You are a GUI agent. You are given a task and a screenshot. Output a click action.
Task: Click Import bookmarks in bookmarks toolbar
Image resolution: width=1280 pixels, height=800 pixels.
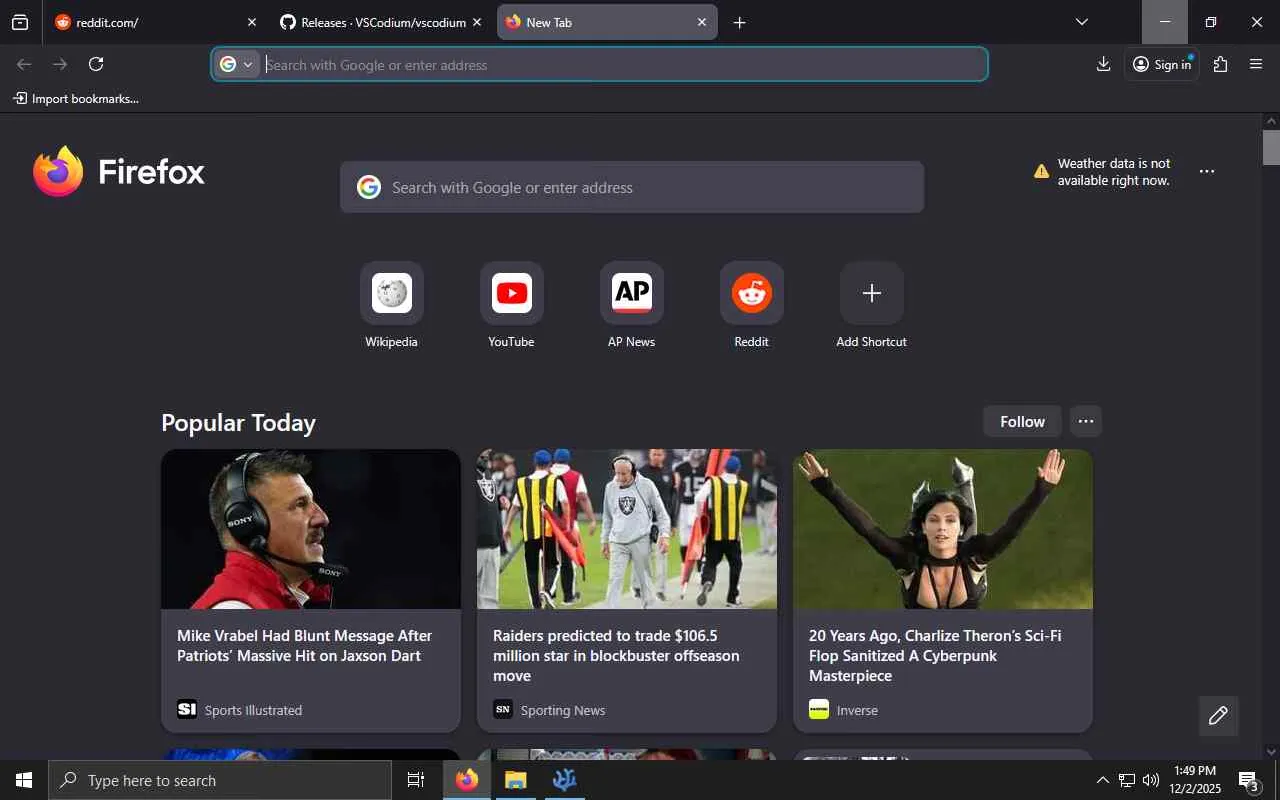point(76,99)
